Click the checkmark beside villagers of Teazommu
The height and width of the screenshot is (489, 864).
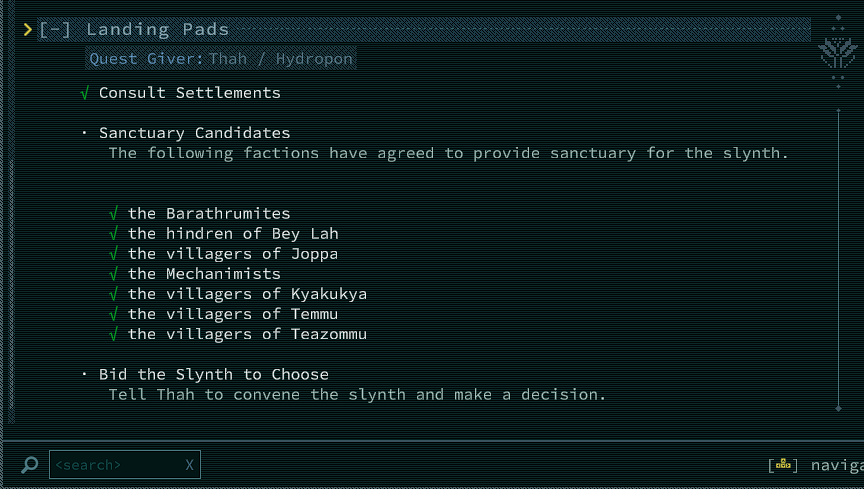pyautogui.click(x=114, y=334)
